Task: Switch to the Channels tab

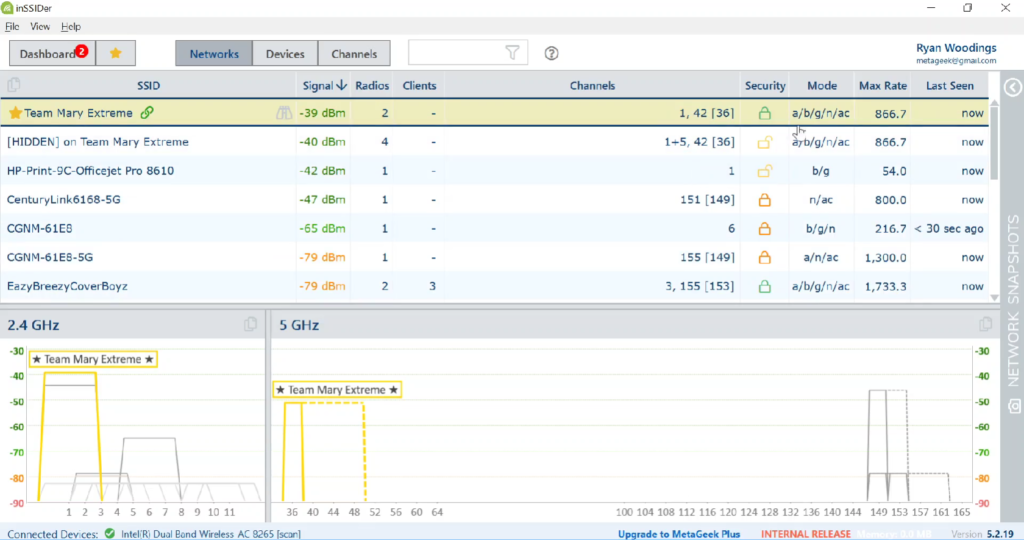Action: [x=354, y=54]
